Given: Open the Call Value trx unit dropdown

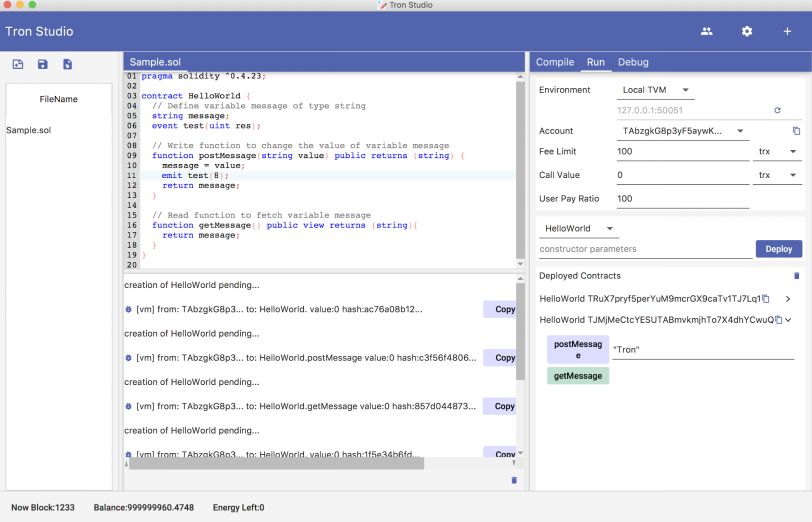Looking at the screenshot, I should (777, 175).
